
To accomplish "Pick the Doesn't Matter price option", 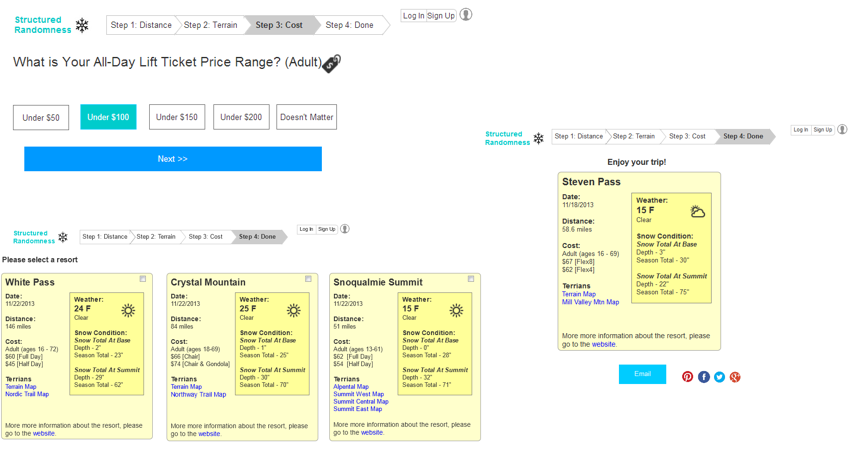I will click(307, 117).
